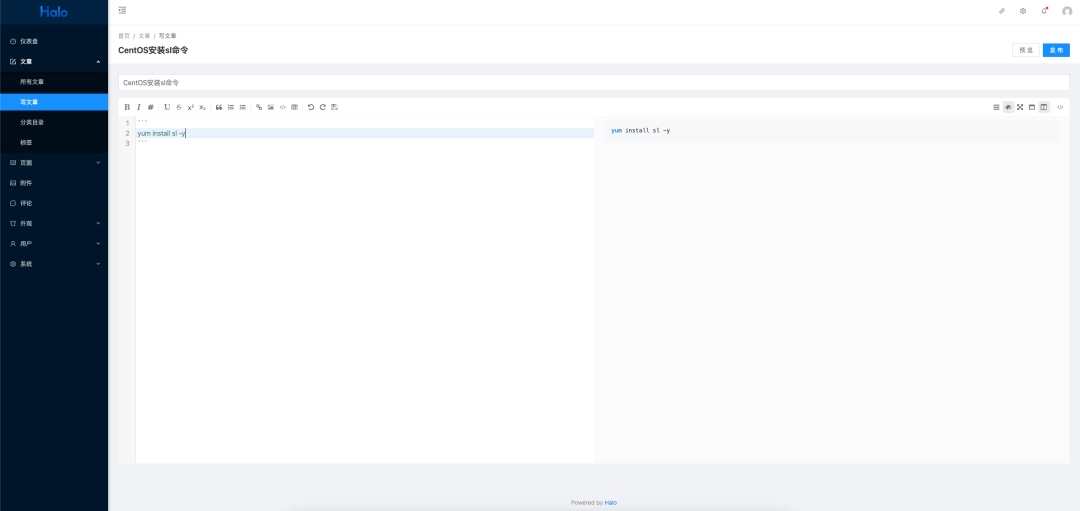
Task: Open 分类目录 in the sidebar
Action: 54,123
